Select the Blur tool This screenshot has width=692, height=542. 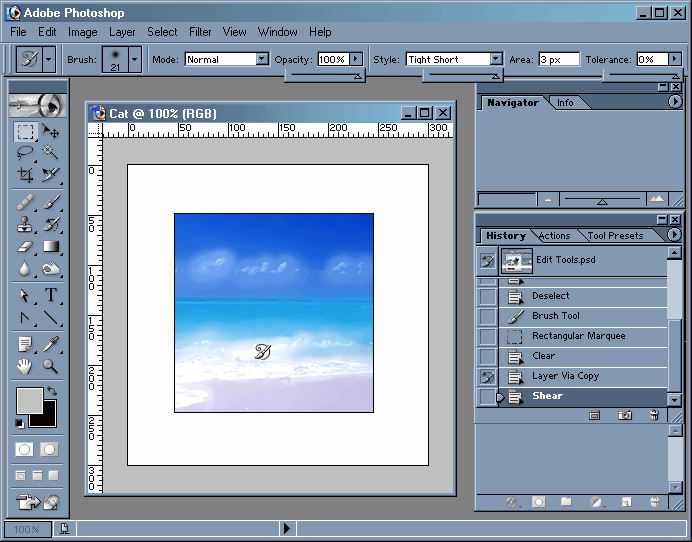coord(25,268)
